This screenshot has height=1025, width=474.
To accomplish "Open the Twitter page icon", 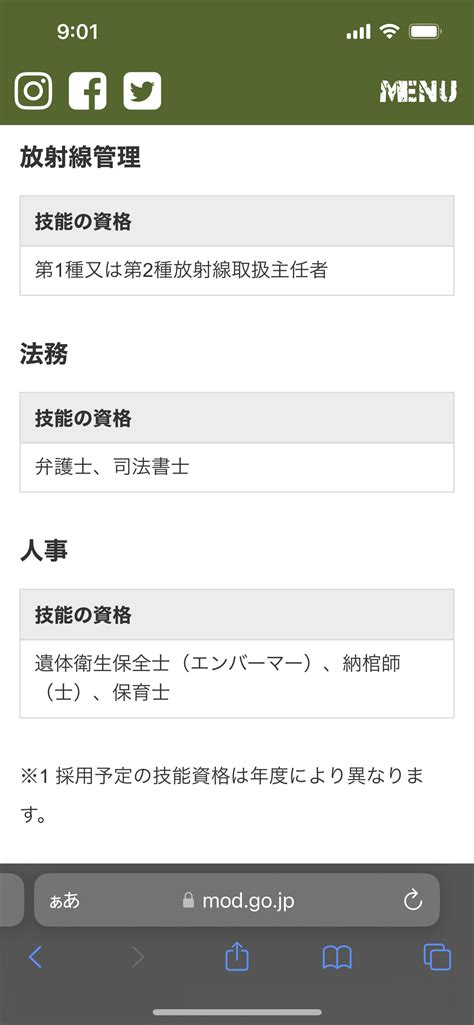I will tap(142, 91).
